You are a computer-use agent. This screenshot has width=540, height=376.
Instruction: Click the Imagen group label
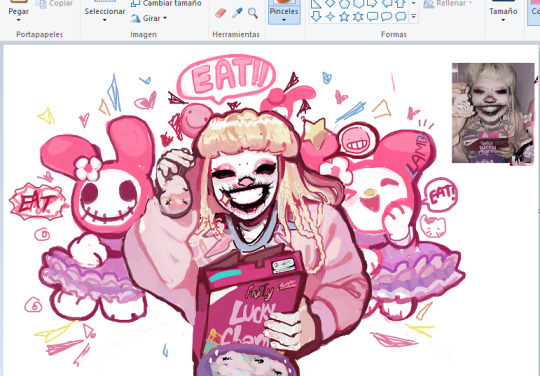(144, 34)
